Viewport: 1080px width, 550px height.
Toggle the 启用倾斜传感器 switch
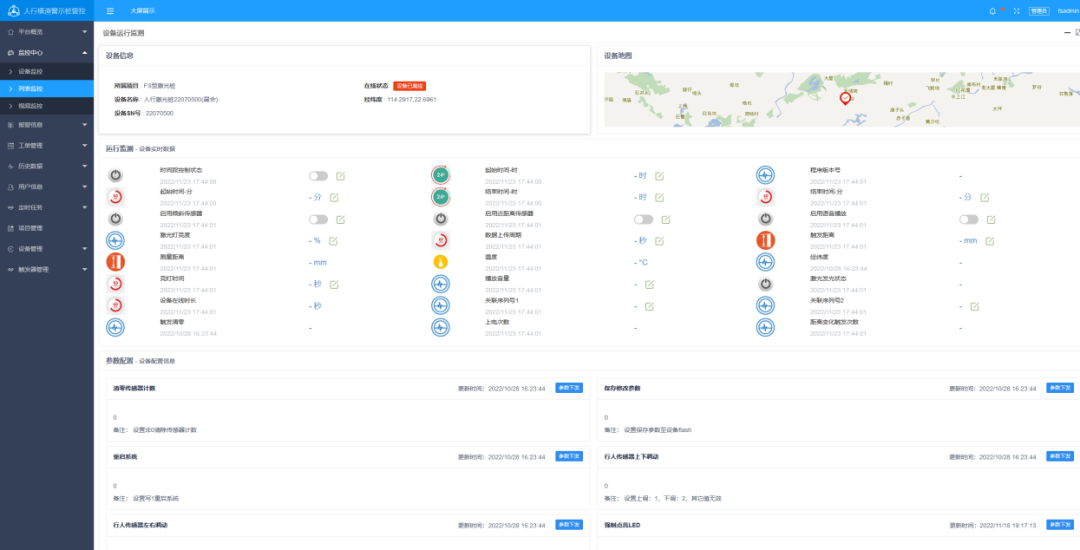[318, 219]
